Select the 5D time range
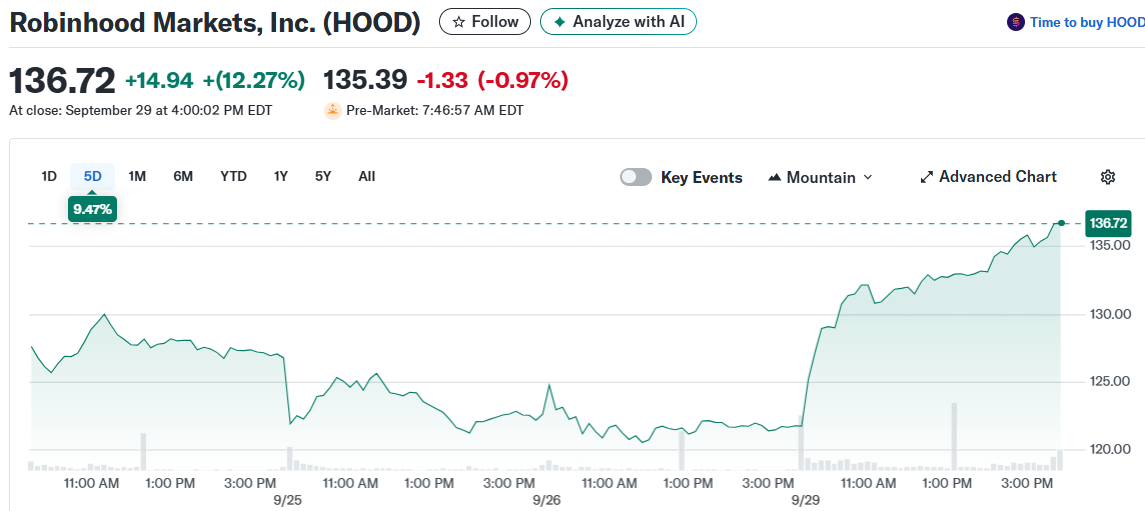Screen dimensions: 1145x511 [93, 176]
